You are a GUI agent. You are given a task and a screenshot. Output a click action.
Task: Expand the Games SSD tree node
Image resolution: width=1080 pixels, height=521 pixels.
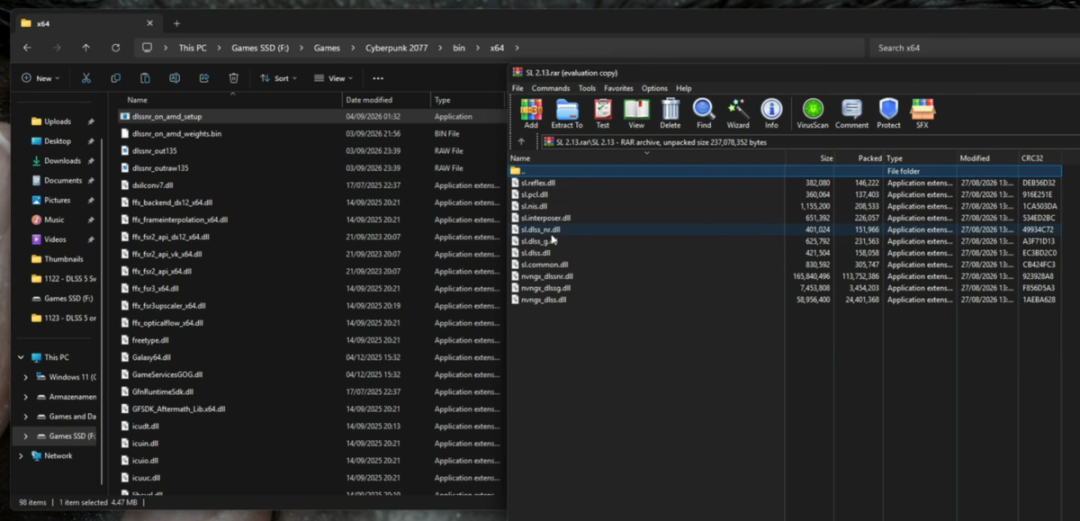click(x=25, y=436)
